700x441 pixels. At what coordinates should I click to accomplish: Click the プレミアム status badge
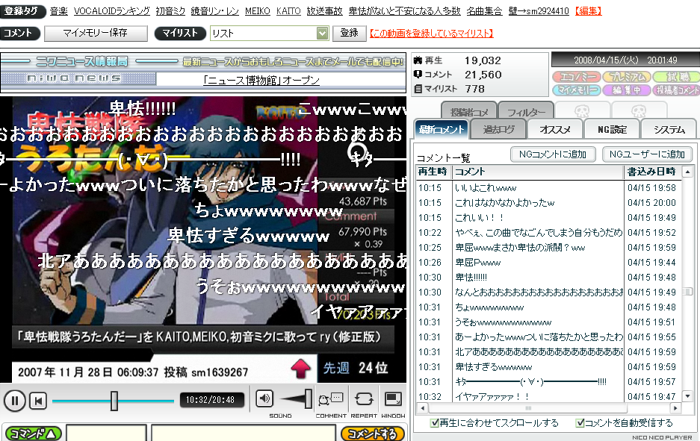[x=627, y=77]
